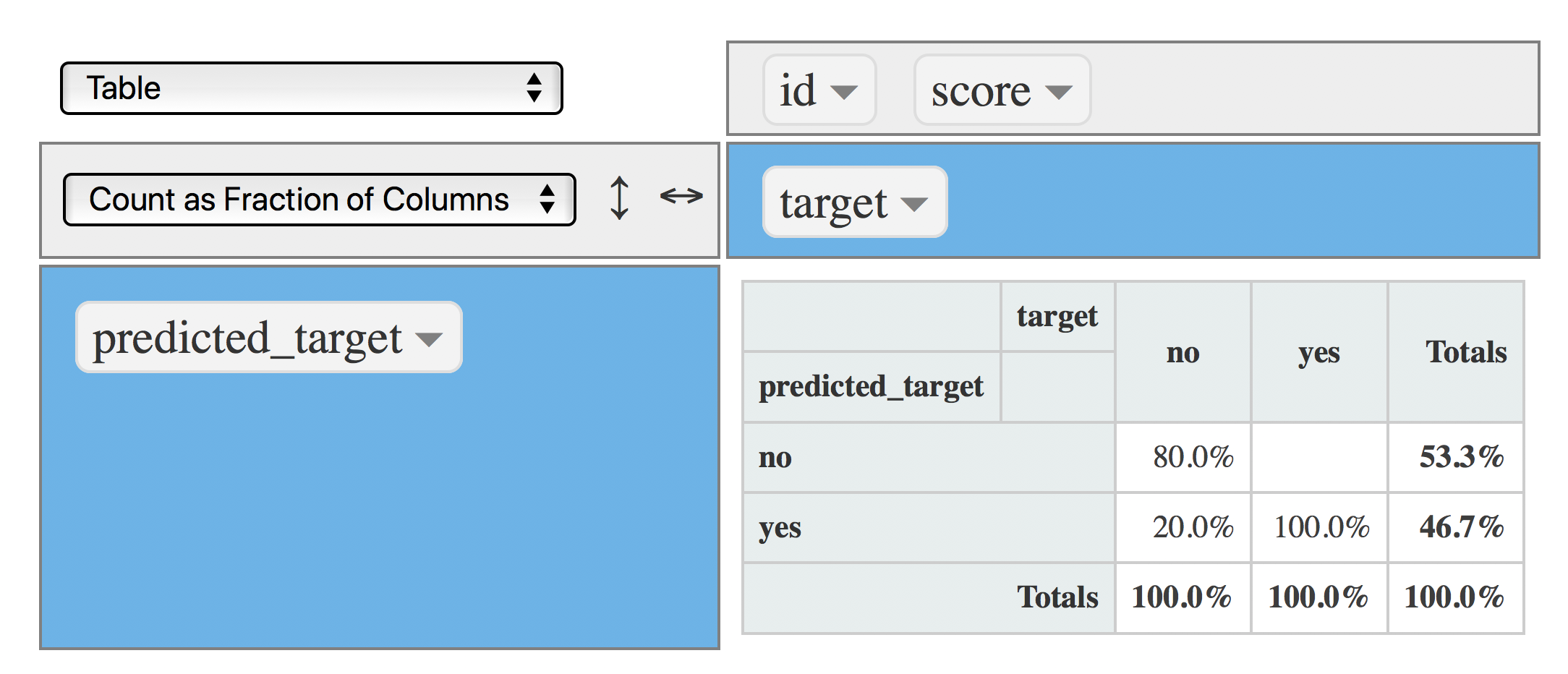
Task: Click the 'no' column header
Action: click(1183, 352)
